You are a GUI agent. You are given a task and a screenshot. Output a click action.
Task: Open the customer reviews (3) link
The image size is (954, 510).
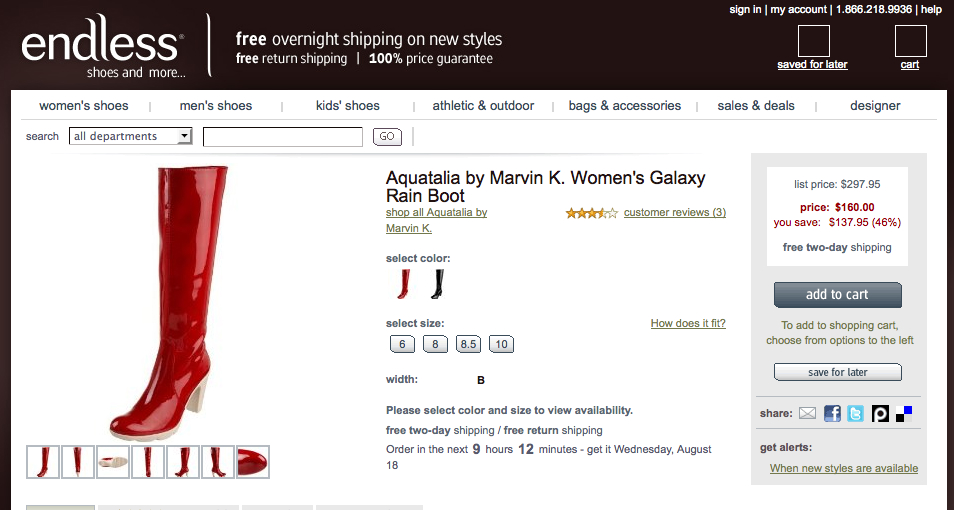tap(675, 213)
